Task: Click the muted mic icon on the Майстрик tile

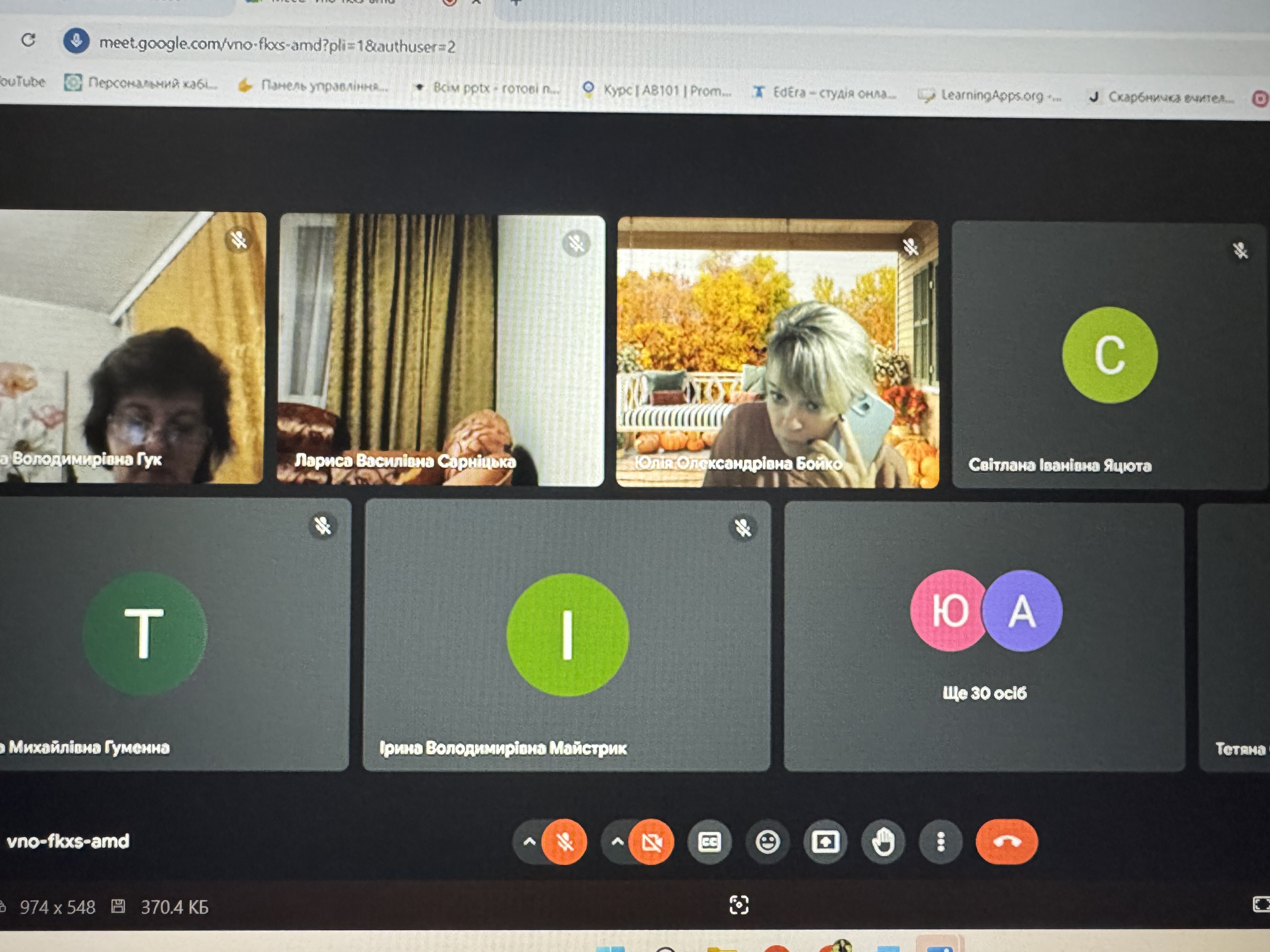Action: [743, 527]
